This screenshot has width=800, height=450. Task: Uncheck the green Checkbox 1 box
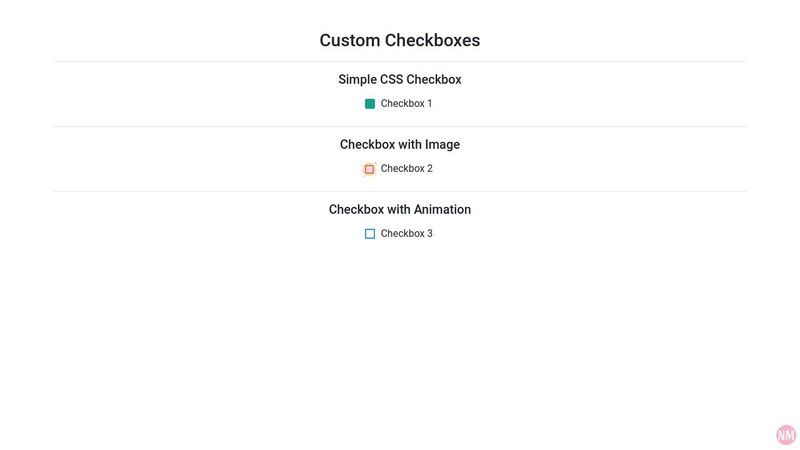pyautogui.click(x=370, y=104)
